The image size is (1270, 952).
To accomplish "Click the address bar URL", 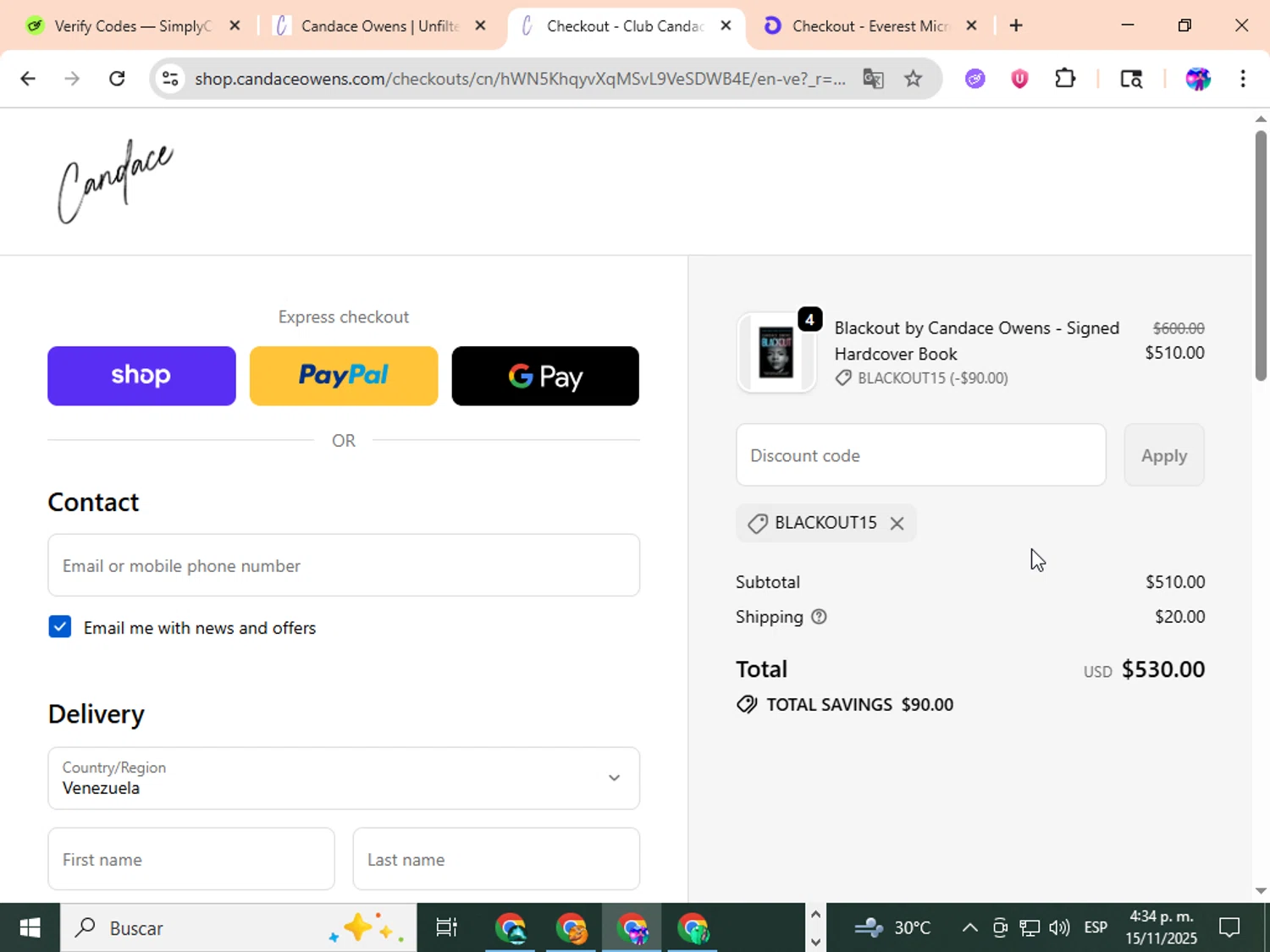I will (520, 79).
